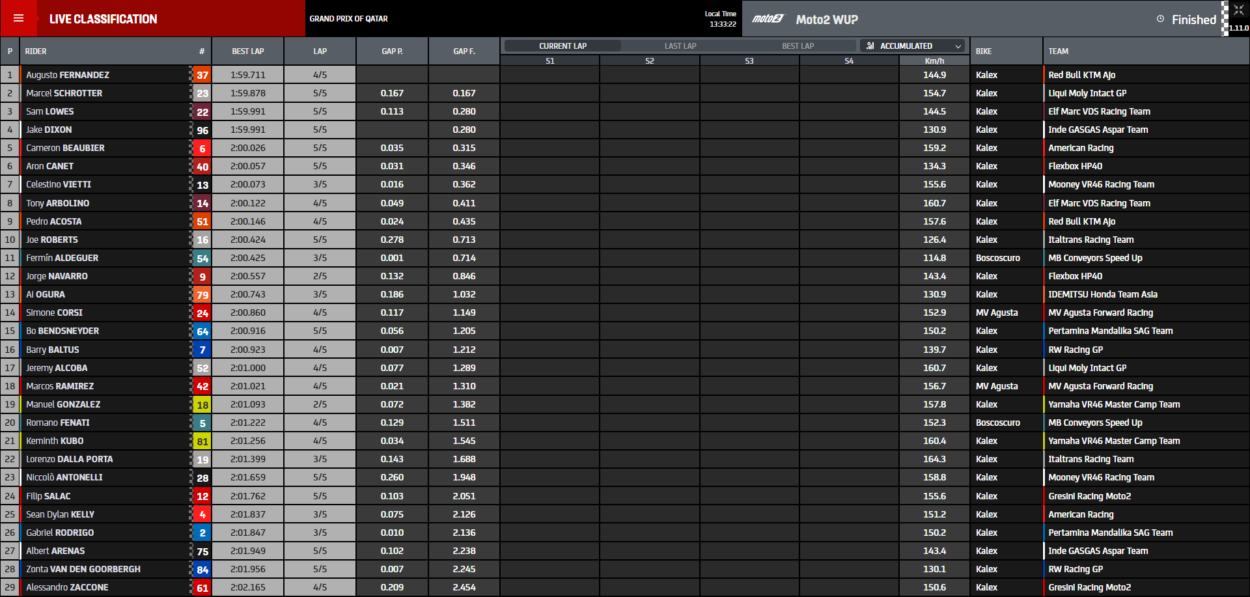The height and width of the screenshot is (597, 1250).
Task: Click version number 1.11.0
Action: pyautogui.click(x=1238, y=29)
